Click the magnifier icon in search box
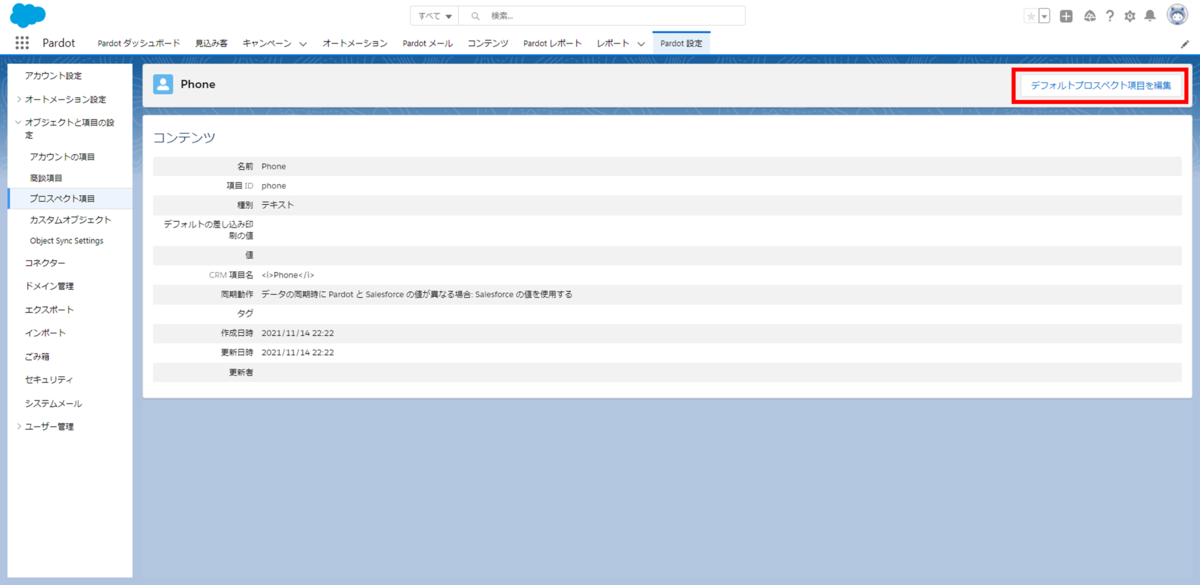Viewport: 1200px width, 585px height. click(x=475, y=16)
